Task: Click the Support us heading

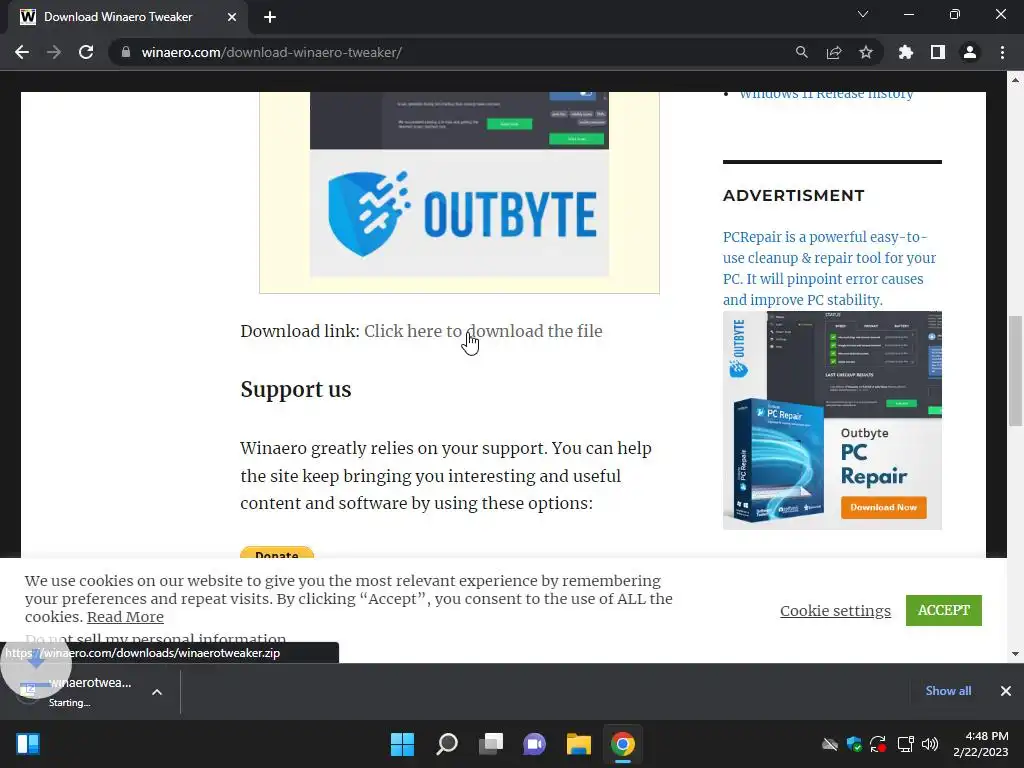Action: [x=296, y=389]
